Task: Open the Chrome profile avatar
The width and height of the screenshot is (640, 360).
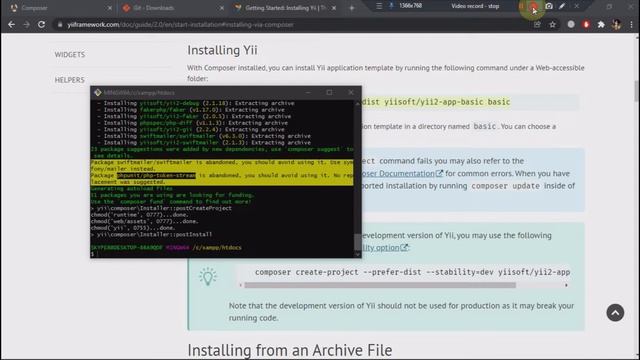Action: point(616,24)
